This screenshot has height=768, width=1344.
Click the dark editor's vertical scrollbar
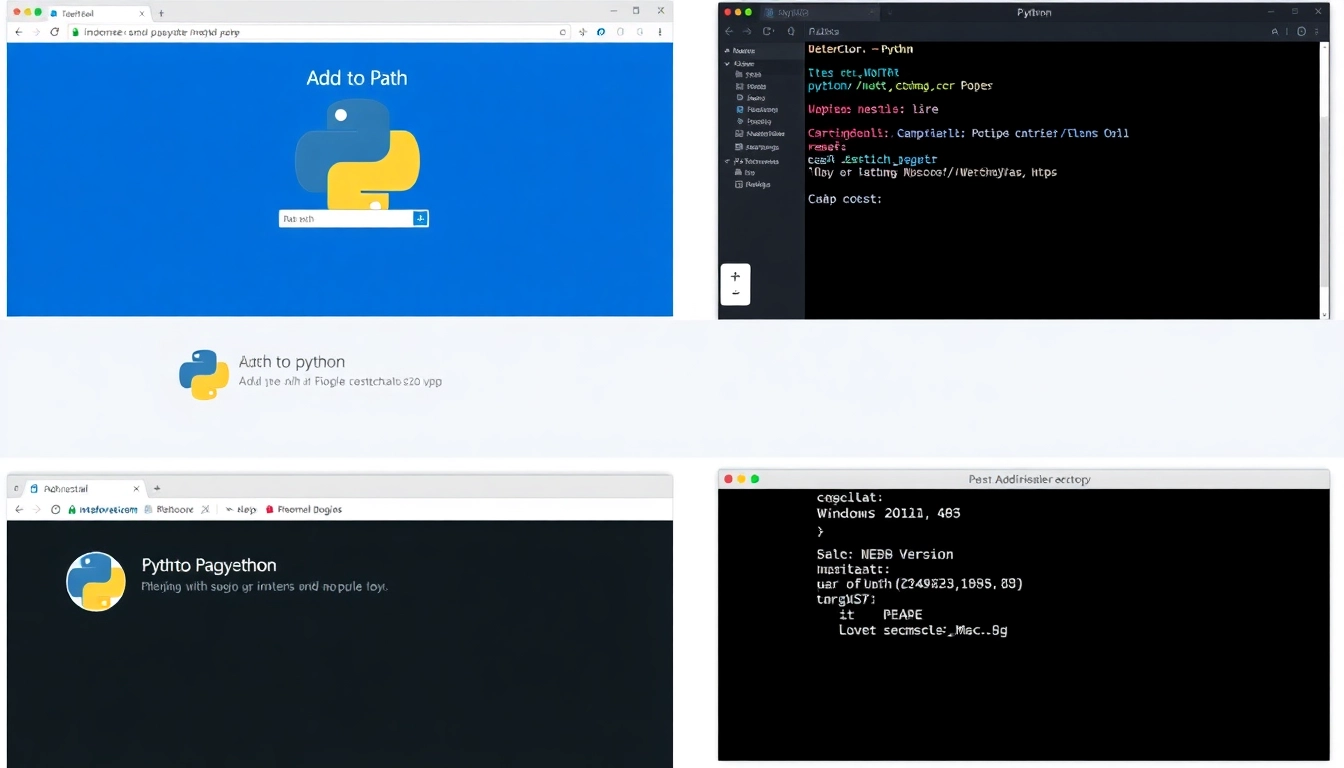pyautogui.click(x=1326, y=180)
